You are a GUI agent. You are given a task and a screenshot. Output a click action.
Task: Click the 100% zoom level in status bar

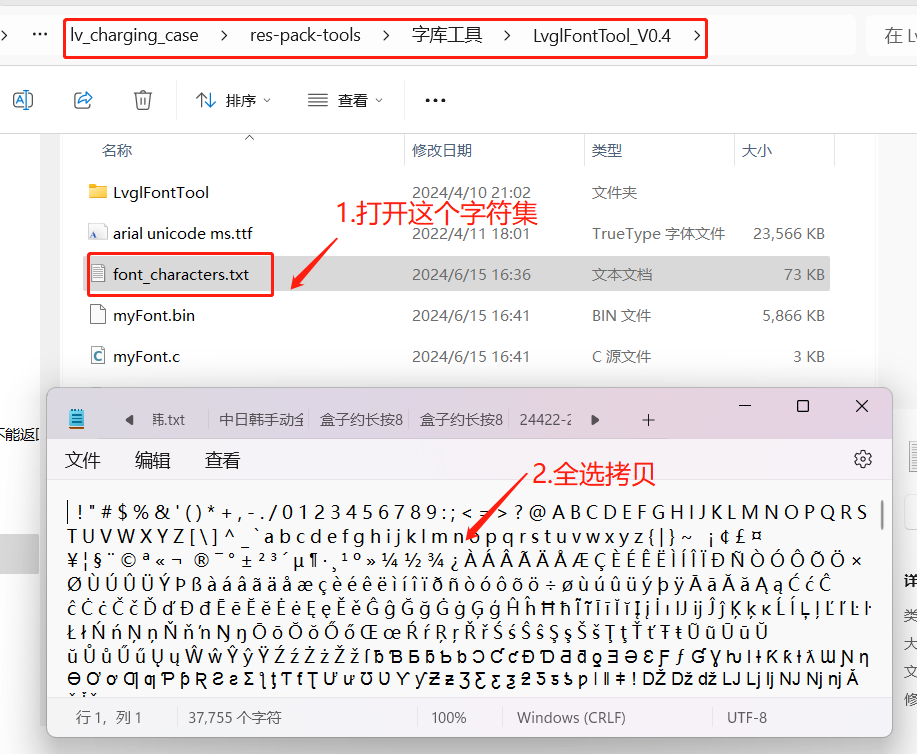click(449, 718)
